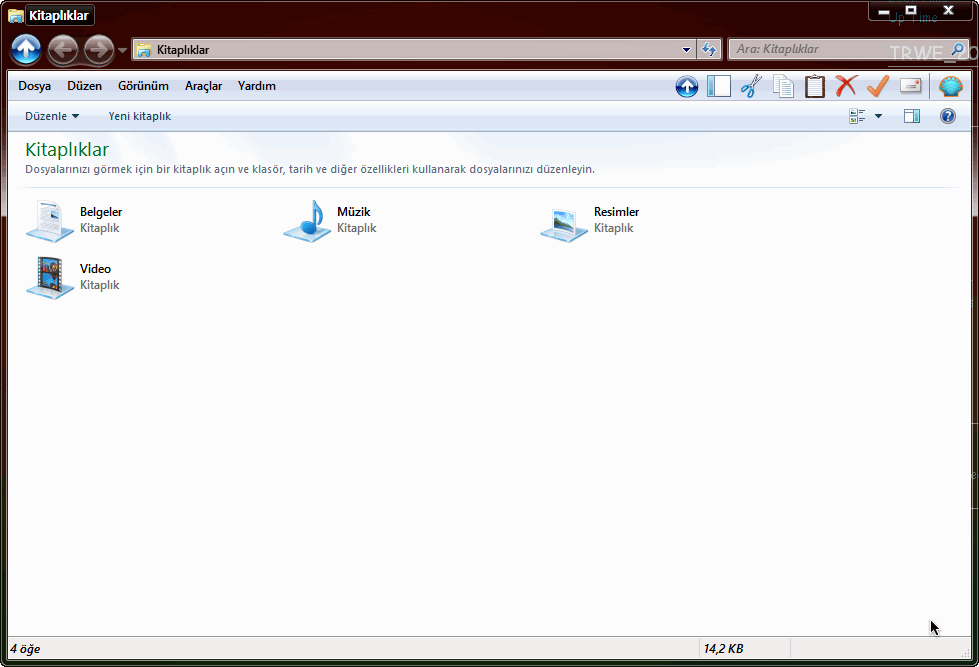Screen dimensions: 979x667
Task: Open the Dosya menu
Action: pos(34,86)
